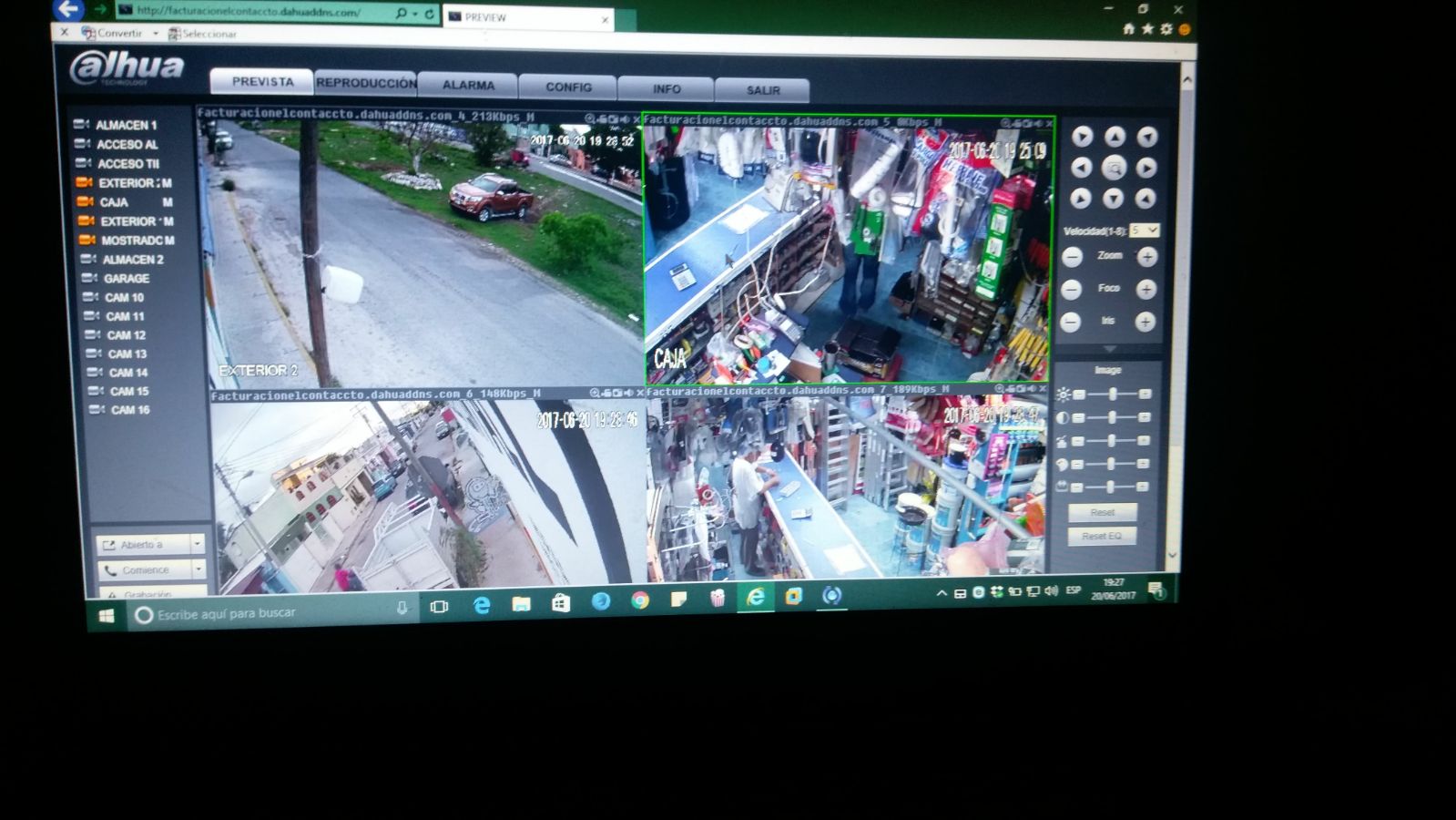Screen dimensions: 1456x820
Task: Expand the Comience dropdown arrow
Action: coord(199,569)
